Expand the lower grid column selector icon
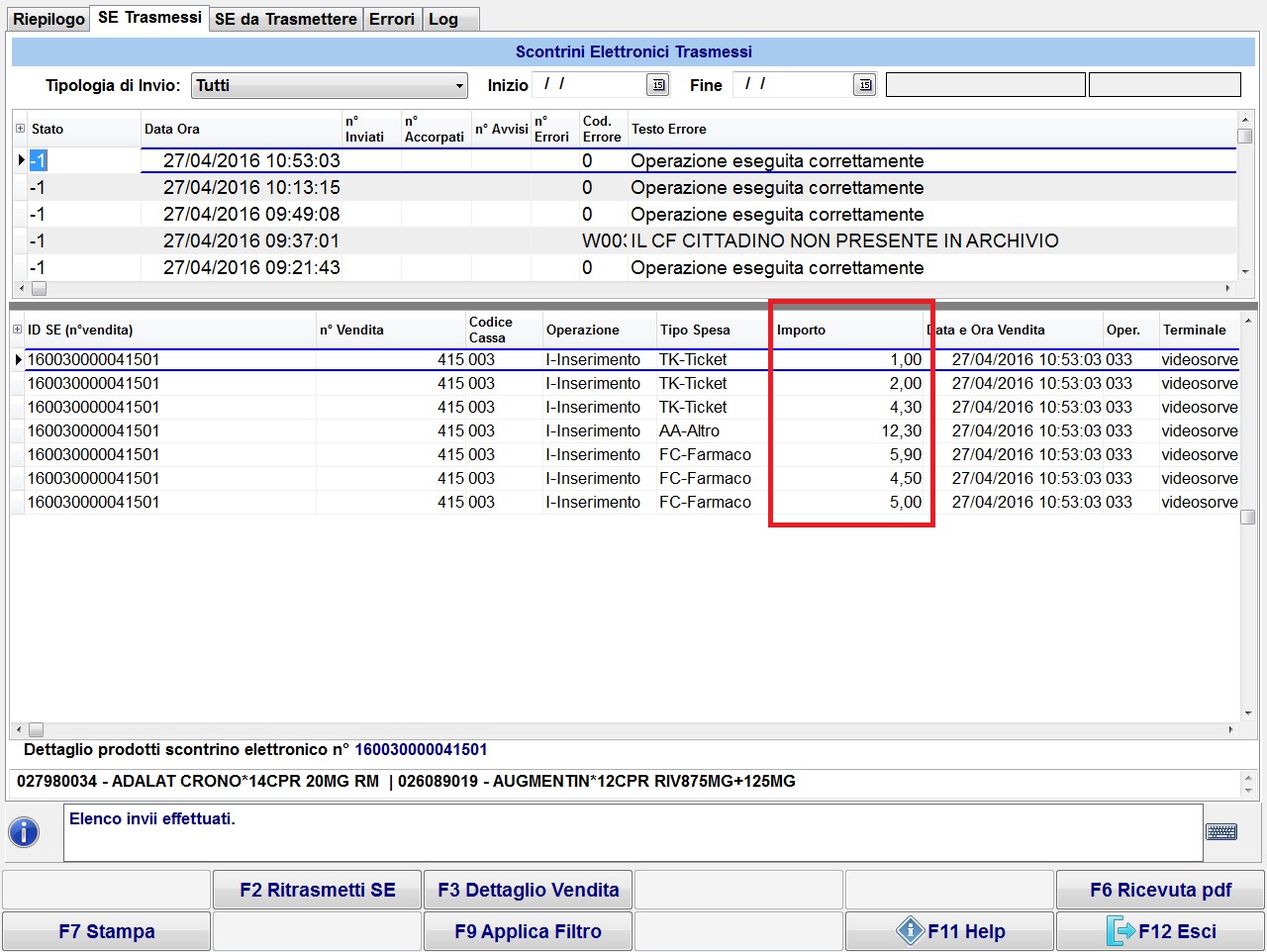This screenshot has width=1267, height=952. (x=17, y=330)
